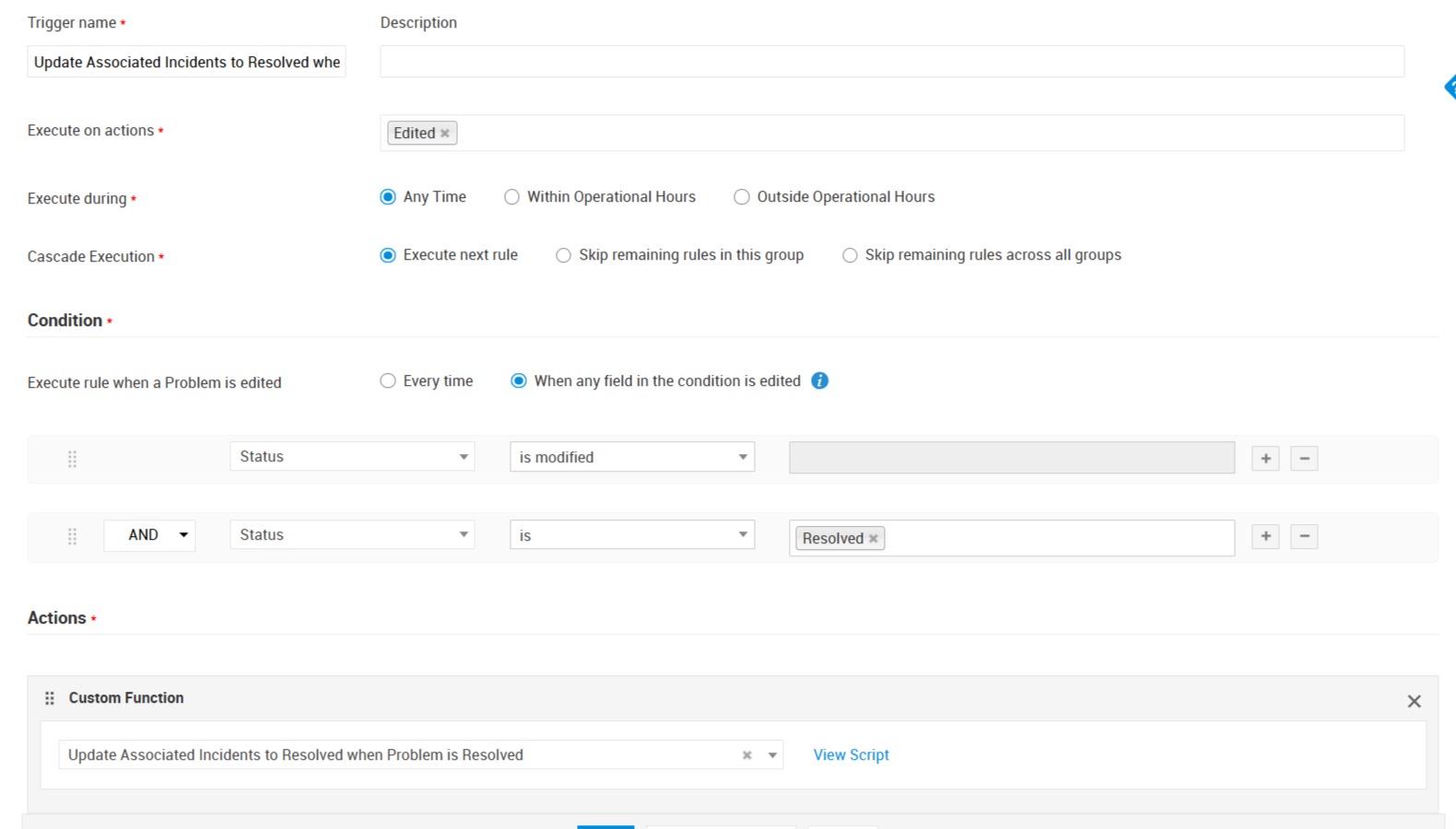
Task: Remove the Edited action tag
Action: click(x=445, y=134)
